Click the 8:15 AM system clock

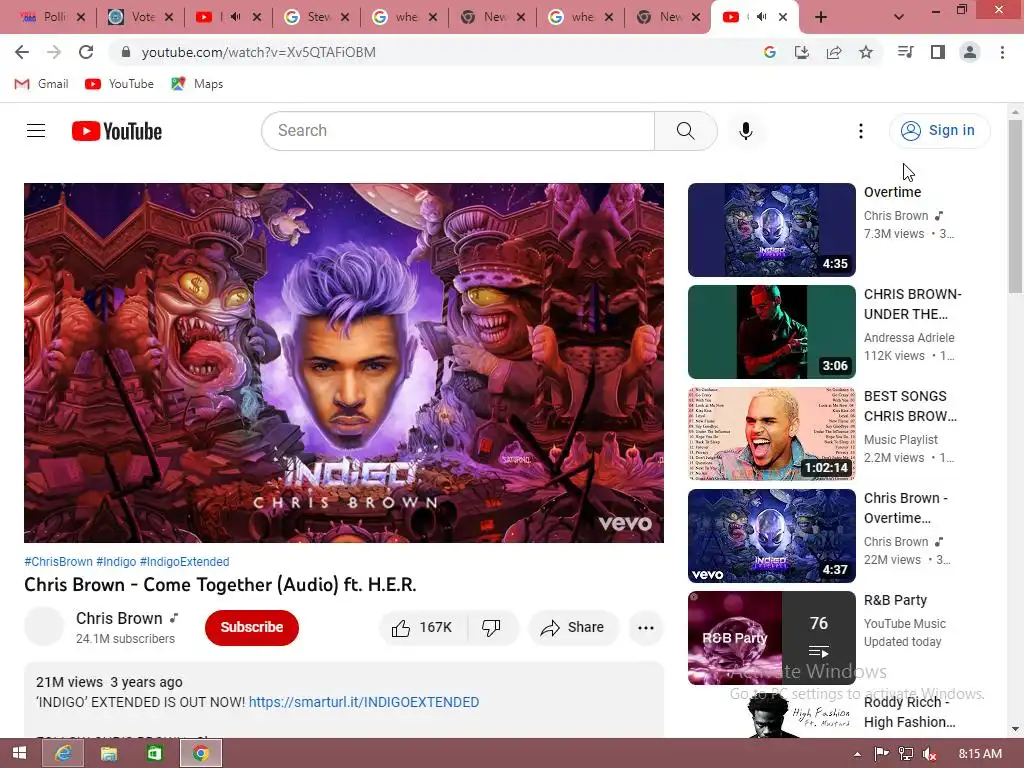(x=980, y=754)
